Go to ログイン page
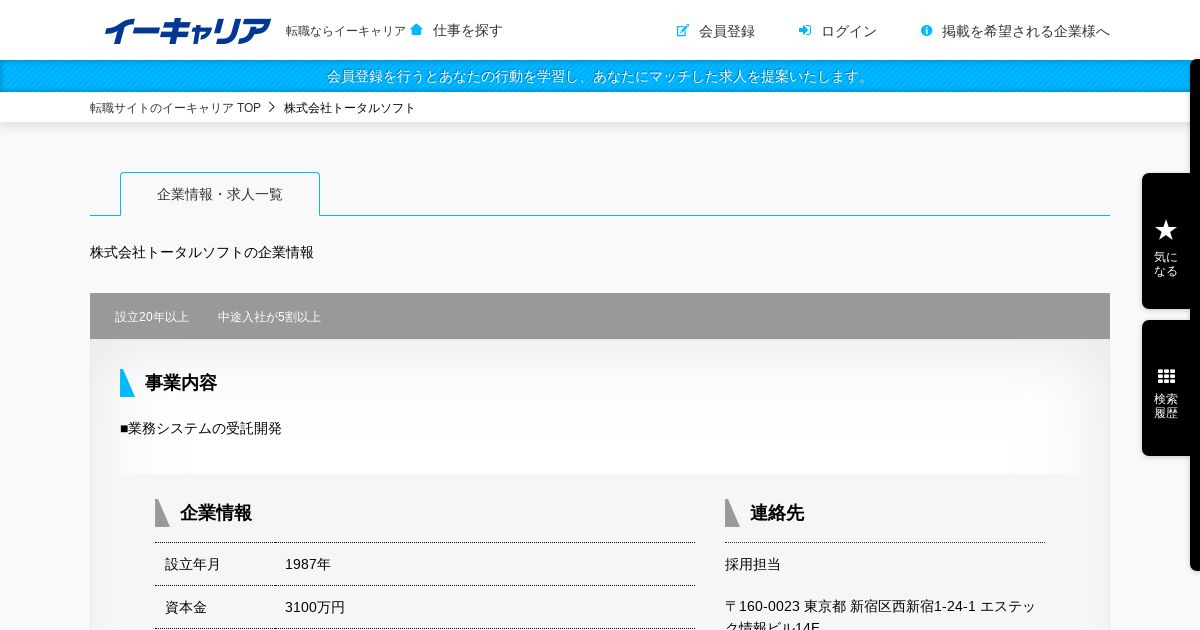 coord(849,31)
